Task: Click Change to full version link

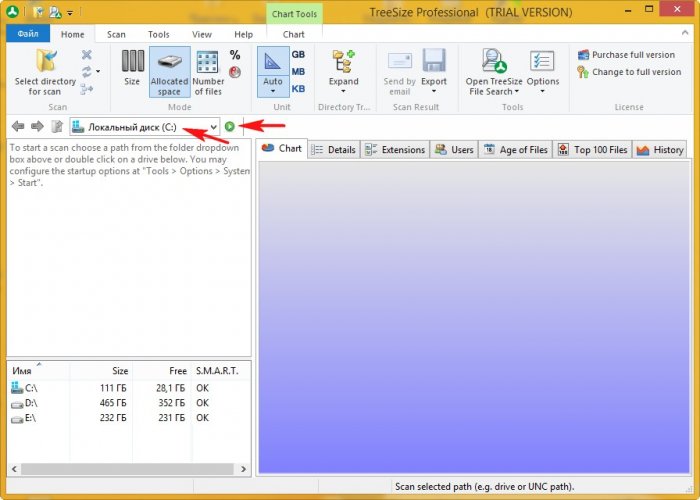Action: (x=635, y=72)
